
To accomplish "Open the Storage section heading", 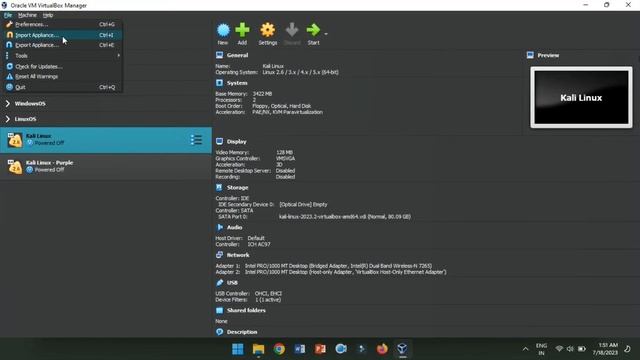I will coord(238,188).
